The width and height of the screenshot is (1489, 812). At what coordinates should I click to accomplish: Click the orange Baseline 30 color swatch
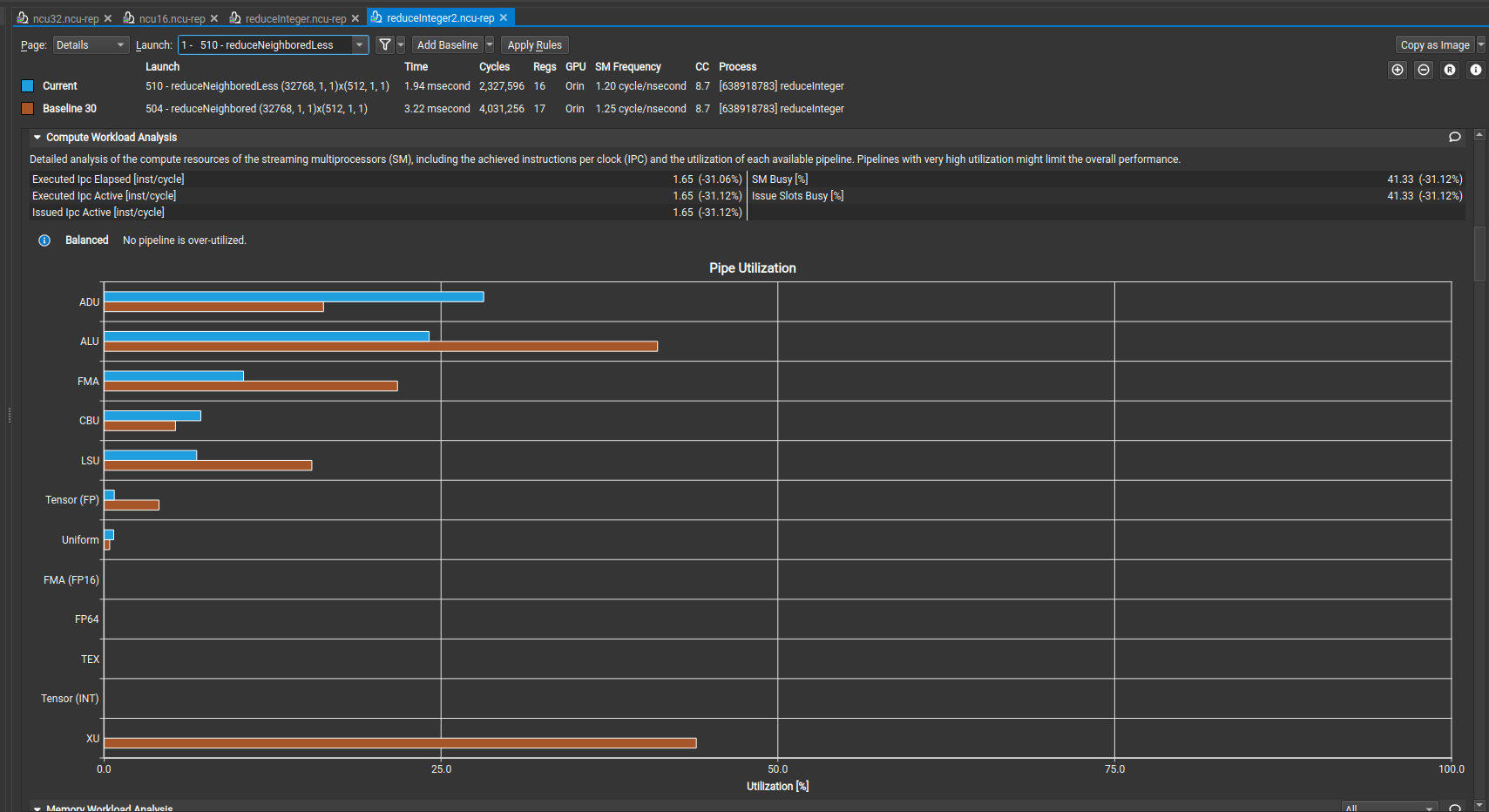tap(27, 108)
